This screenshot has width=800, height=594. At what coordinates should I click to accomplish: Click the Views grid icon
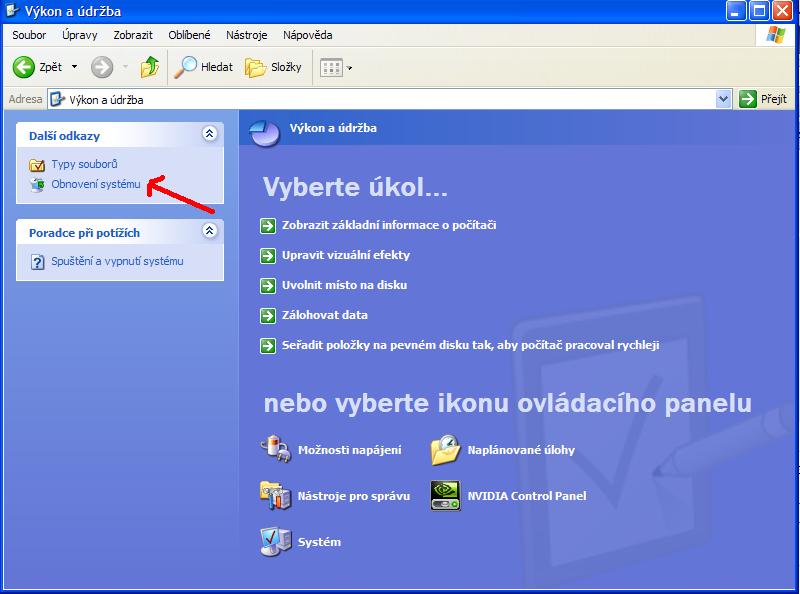click(x=331, y=67)
